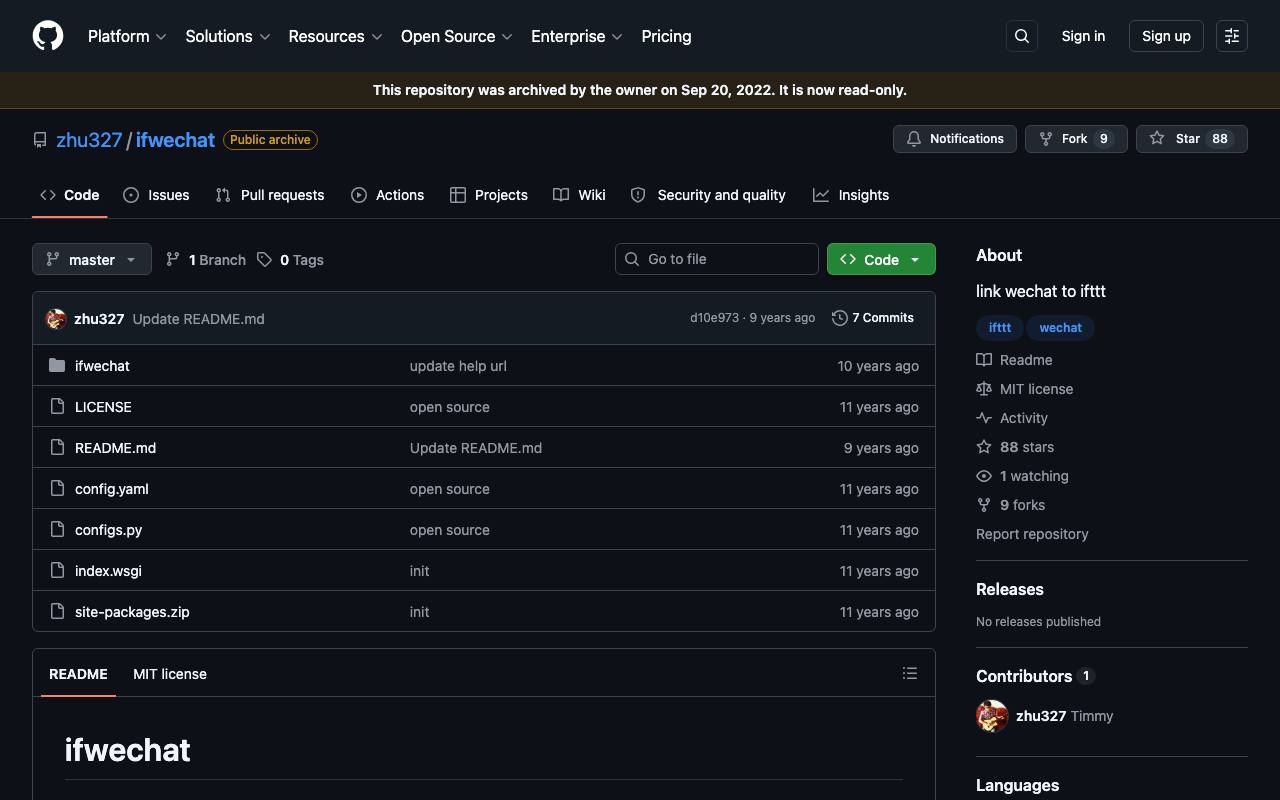Click the GitHub logo icon
Image resolution: width=1280 pixels, height=800 pixels.
48,36
